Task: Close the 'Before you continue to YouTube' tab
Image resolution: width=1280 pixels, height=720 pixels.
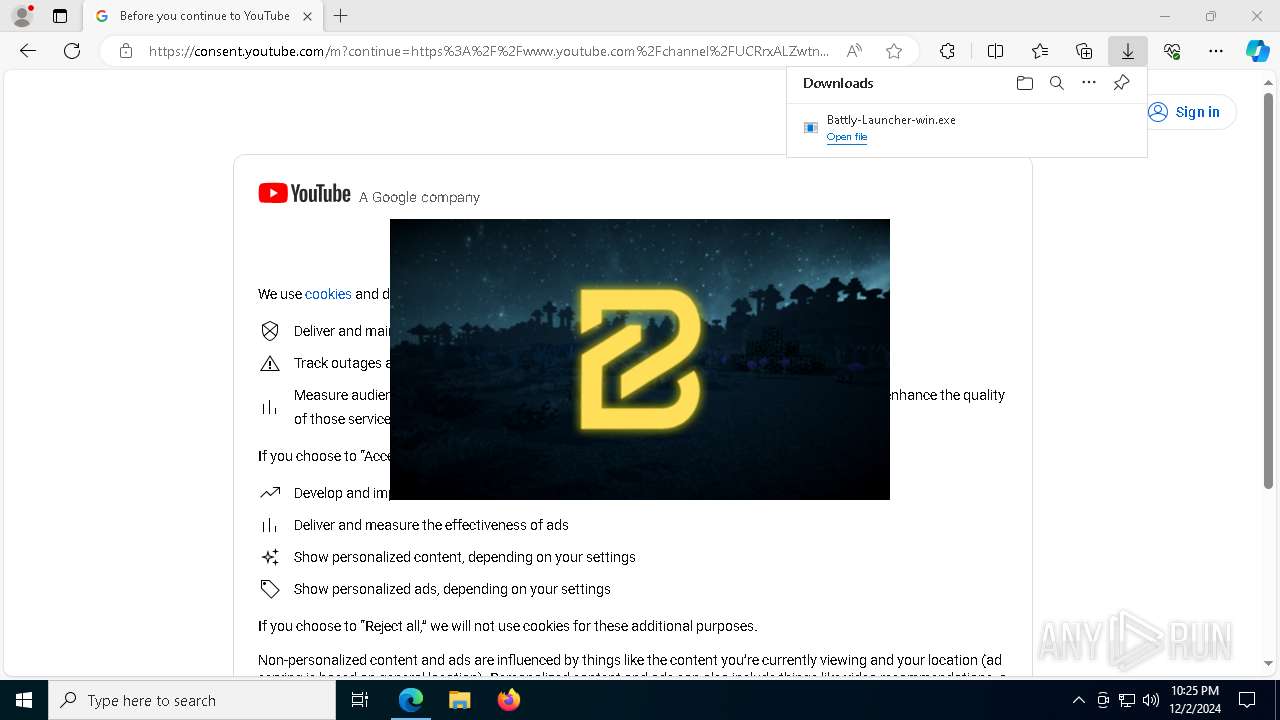Action: (307, 16)
